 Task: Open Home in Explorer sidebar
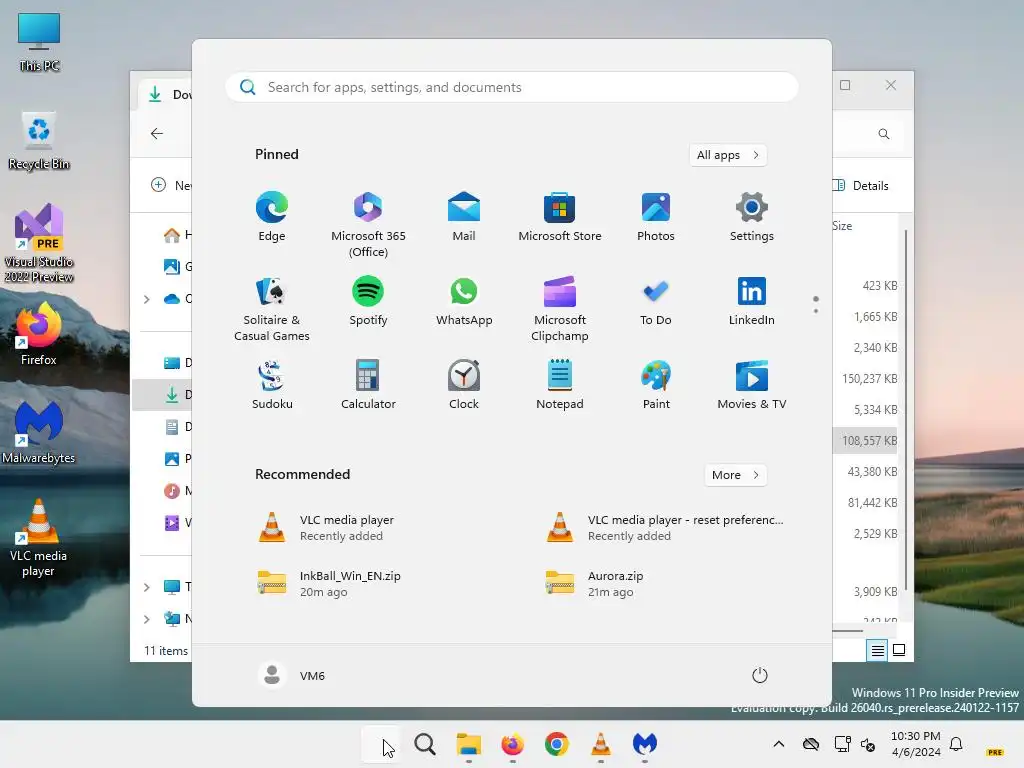pyautogui.click(x=176, y=235)
